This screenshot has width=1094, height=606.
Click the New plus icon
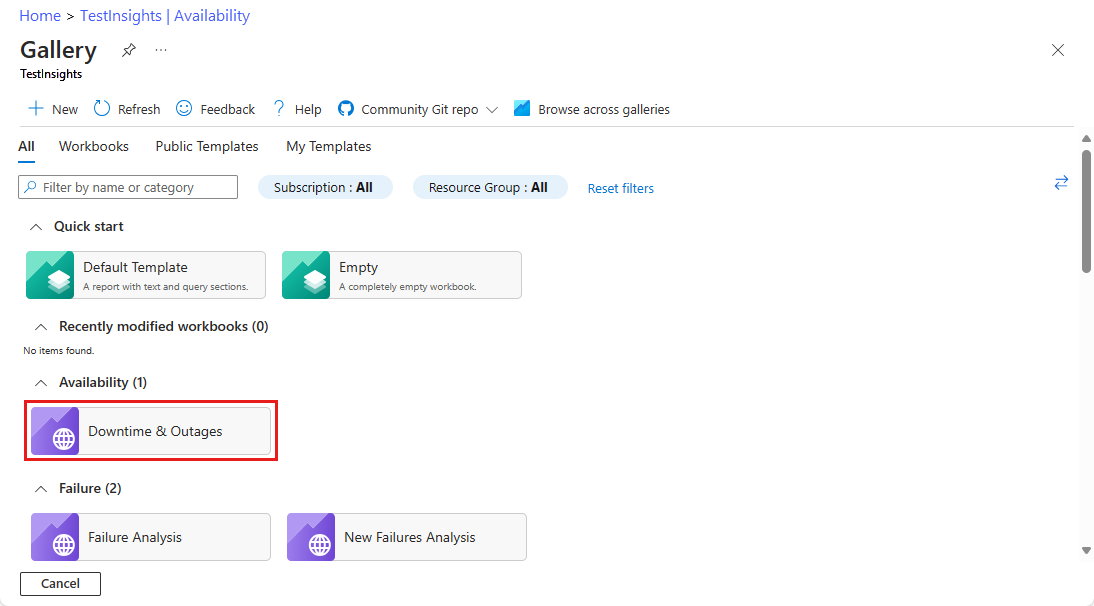pyautogui.click(x=35, y=109)
